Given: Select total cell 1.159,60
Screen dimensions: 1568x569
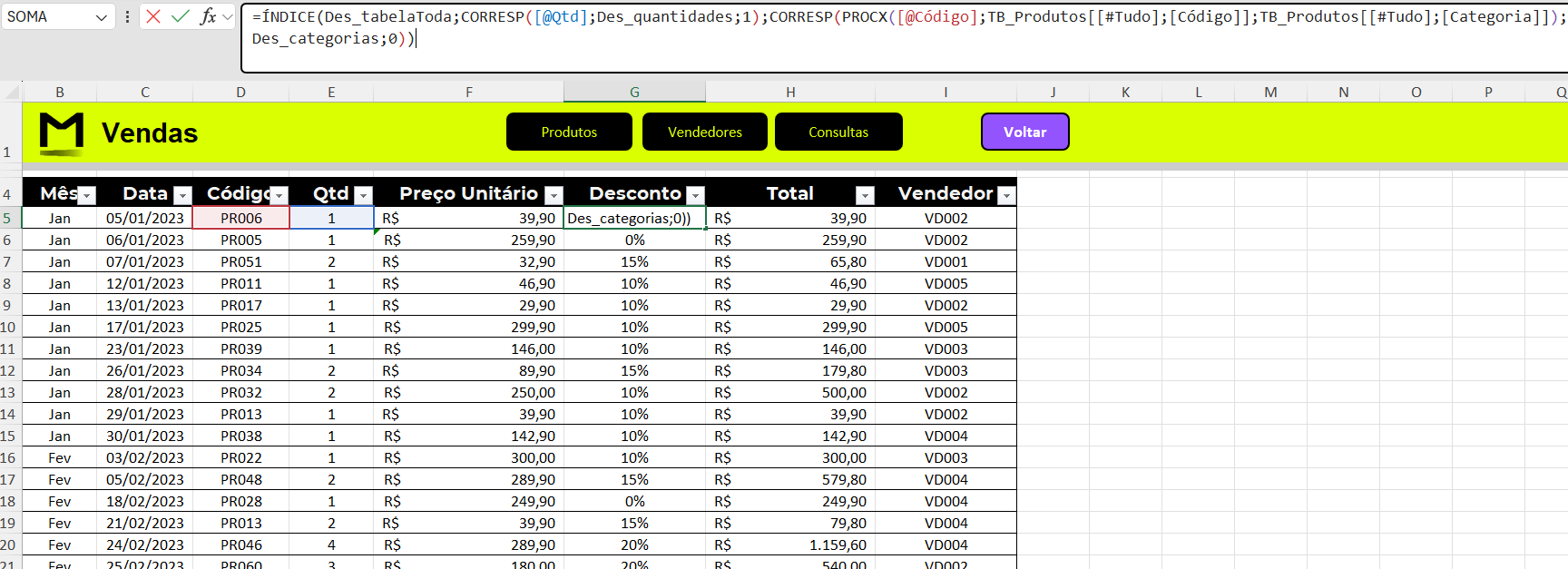Looking at the screenshot, I should pyautogui.click(x=790, y=544).
